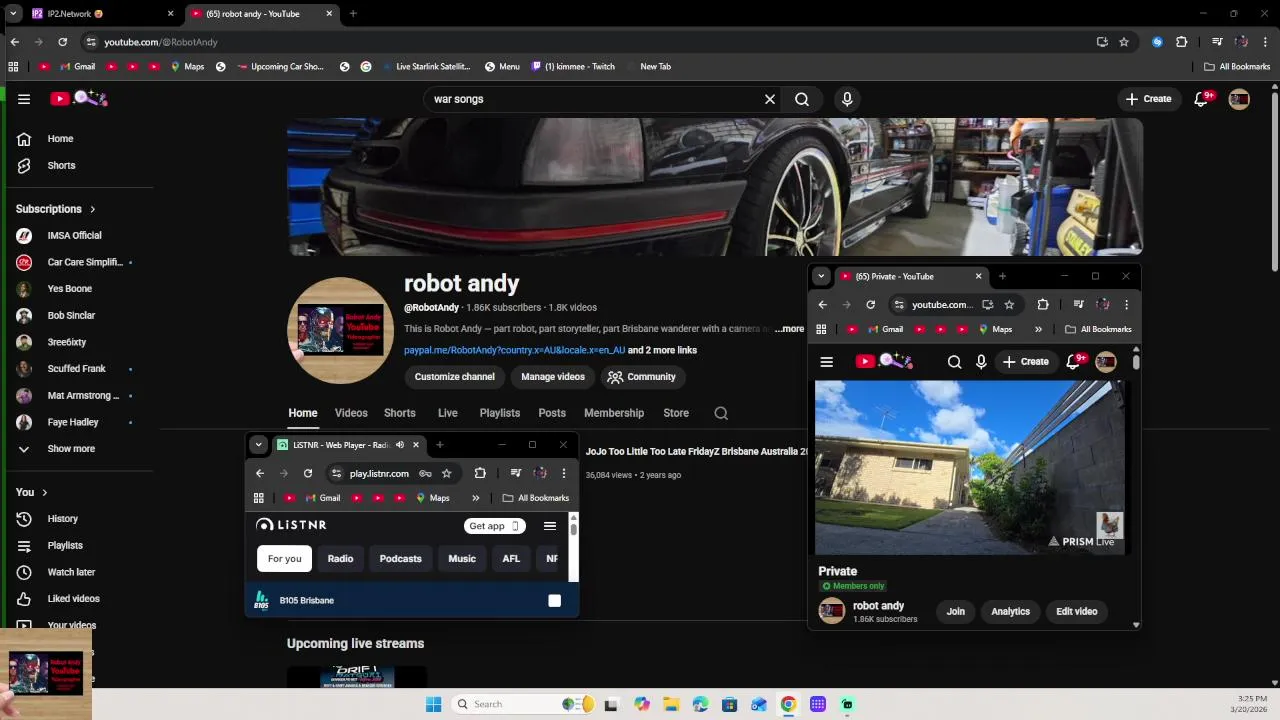Switch to the Live channel tab
This screenshot has width=1280, height=720.
448,413
